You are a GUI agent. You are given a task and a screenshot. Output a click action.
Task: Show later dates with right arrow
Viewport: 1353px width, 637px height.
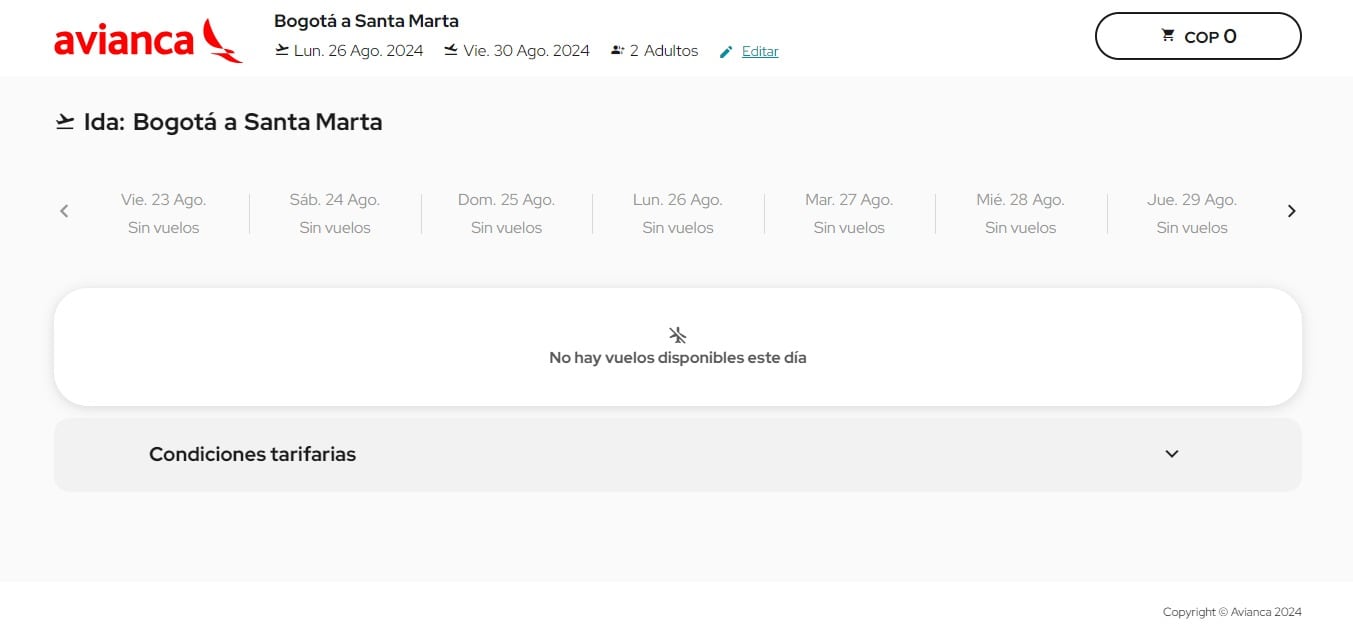tap(1291, 211)
